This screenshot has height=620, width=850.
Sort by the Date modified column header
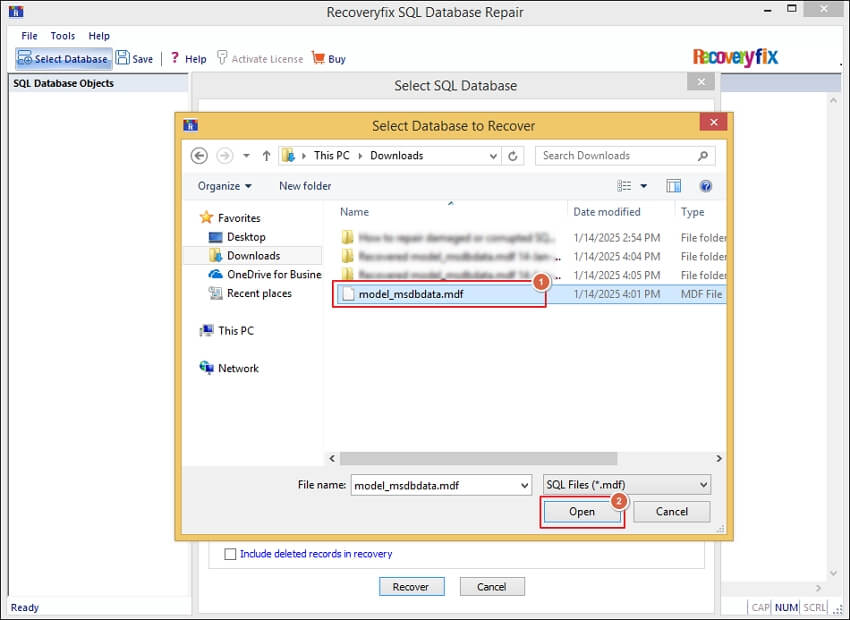[x=607, y=212]
